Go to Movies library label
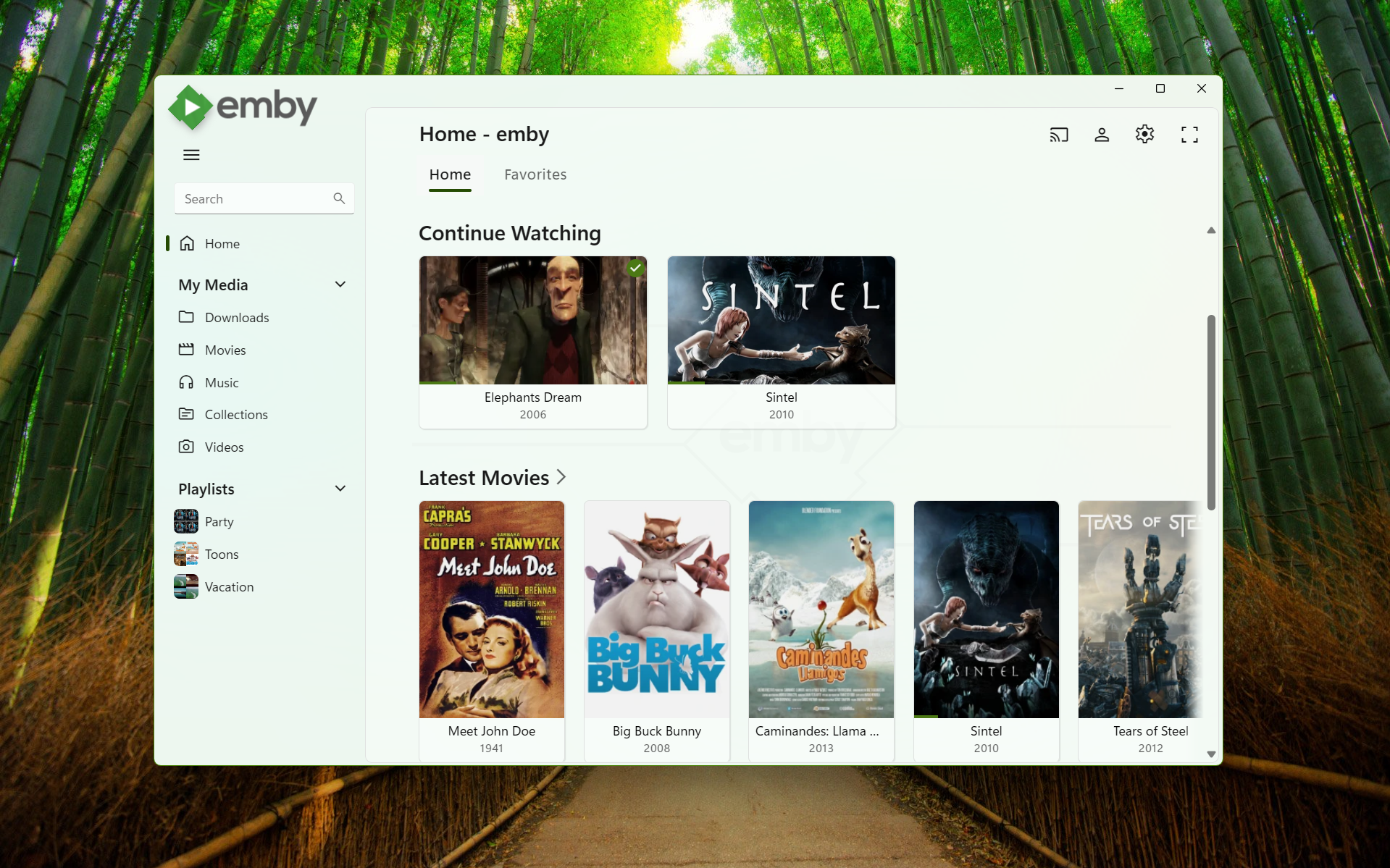Viewport: 1390px width, 868px height. (225, 350)
